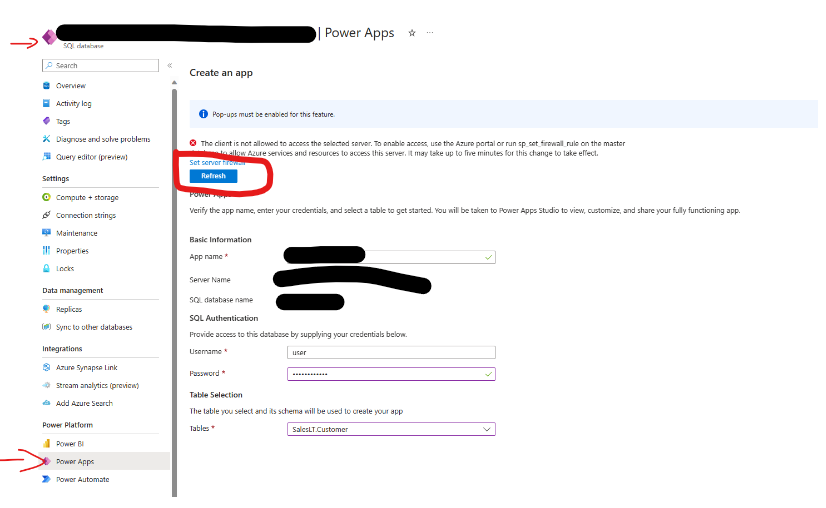Click the Maintenance icon
Screen dimensions: 826x508
coord(46,232)
